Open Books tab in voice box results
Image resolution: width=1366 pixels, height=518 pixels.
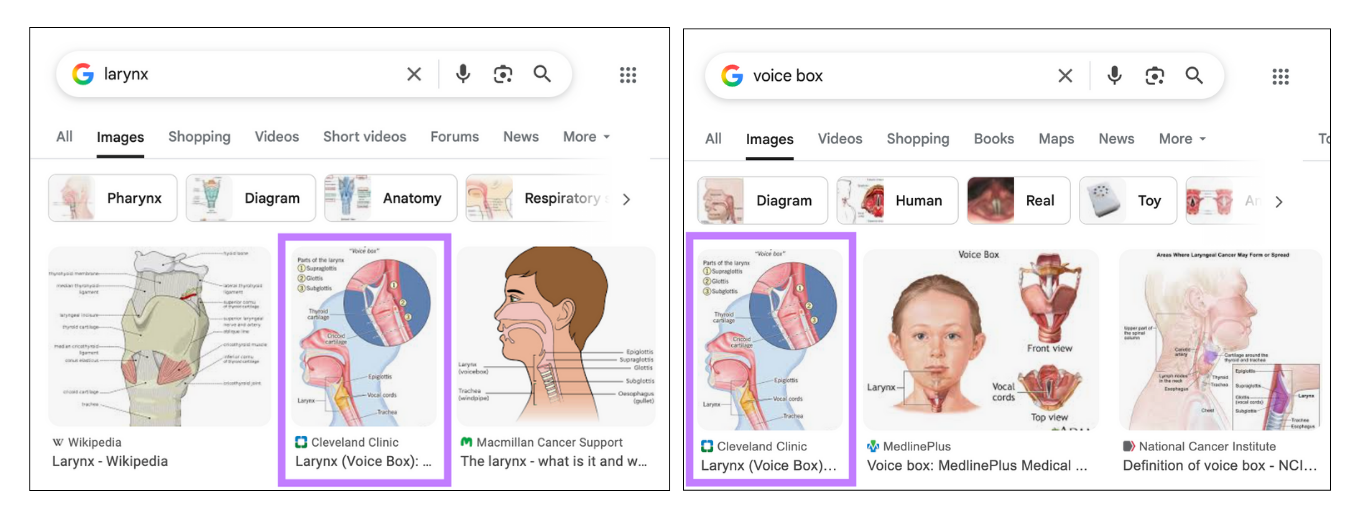click(994, 139)
